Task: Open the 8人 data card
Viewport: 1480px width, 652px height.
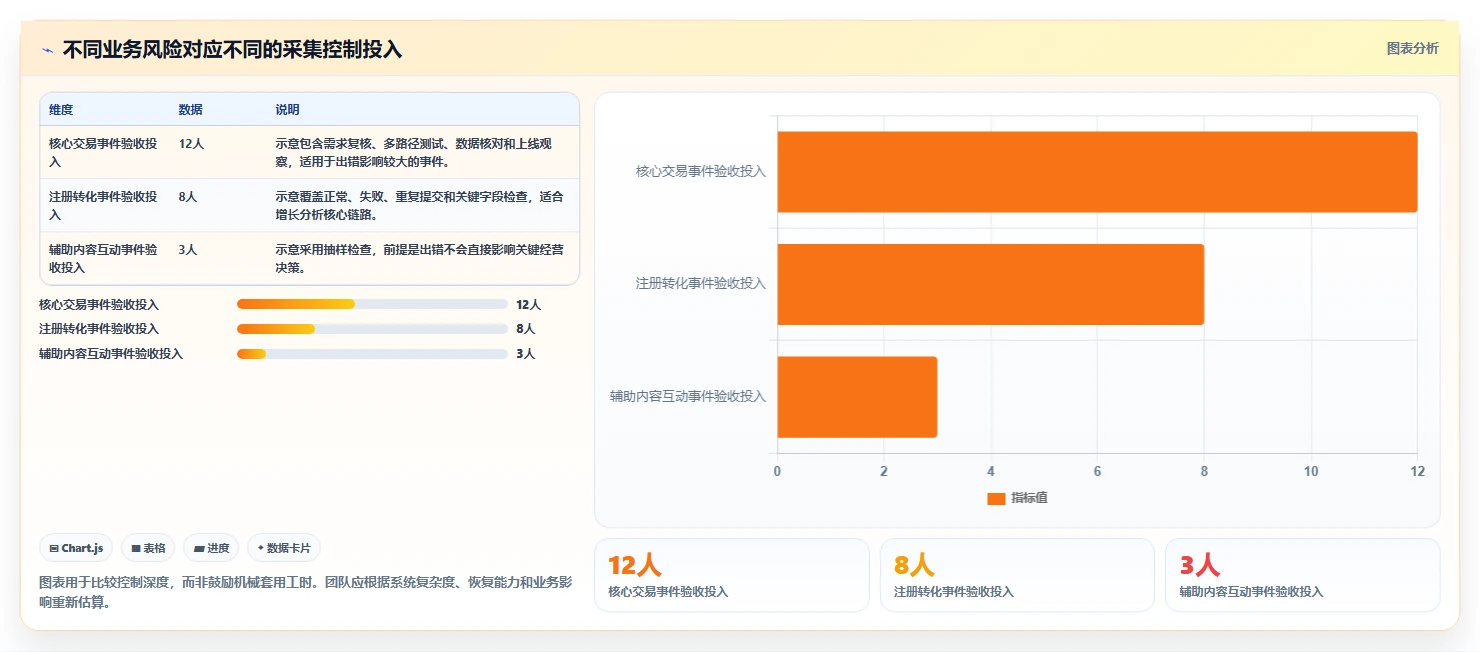Action: [x=1017, y=575]
